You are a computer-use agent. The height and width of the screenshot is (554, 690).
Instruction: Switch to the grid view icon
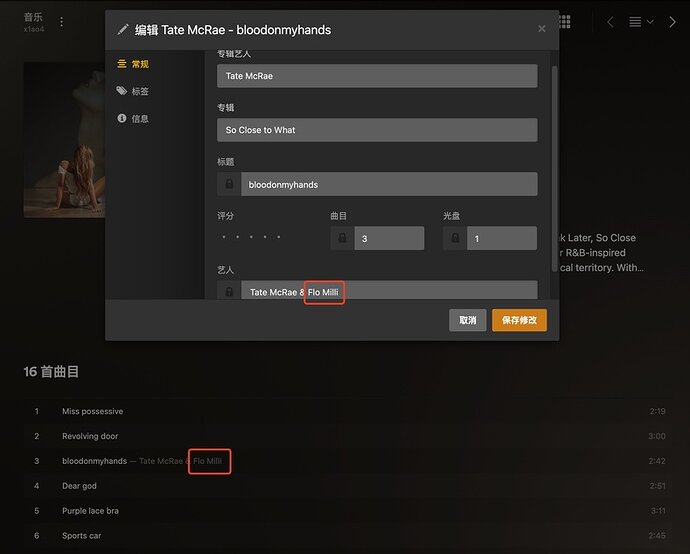tap(565, 22)
